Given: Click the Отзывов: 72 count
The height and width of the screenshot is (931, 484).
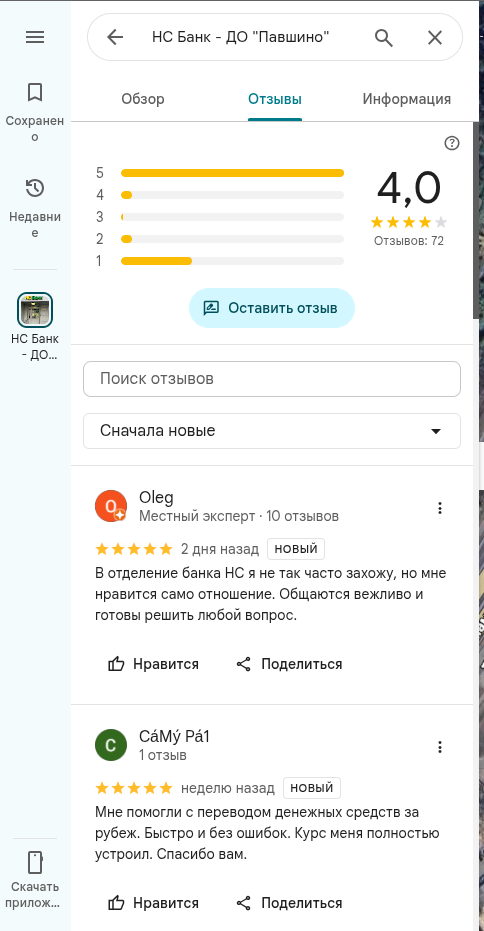Looking at the screenshot, I should pos(409,241).
